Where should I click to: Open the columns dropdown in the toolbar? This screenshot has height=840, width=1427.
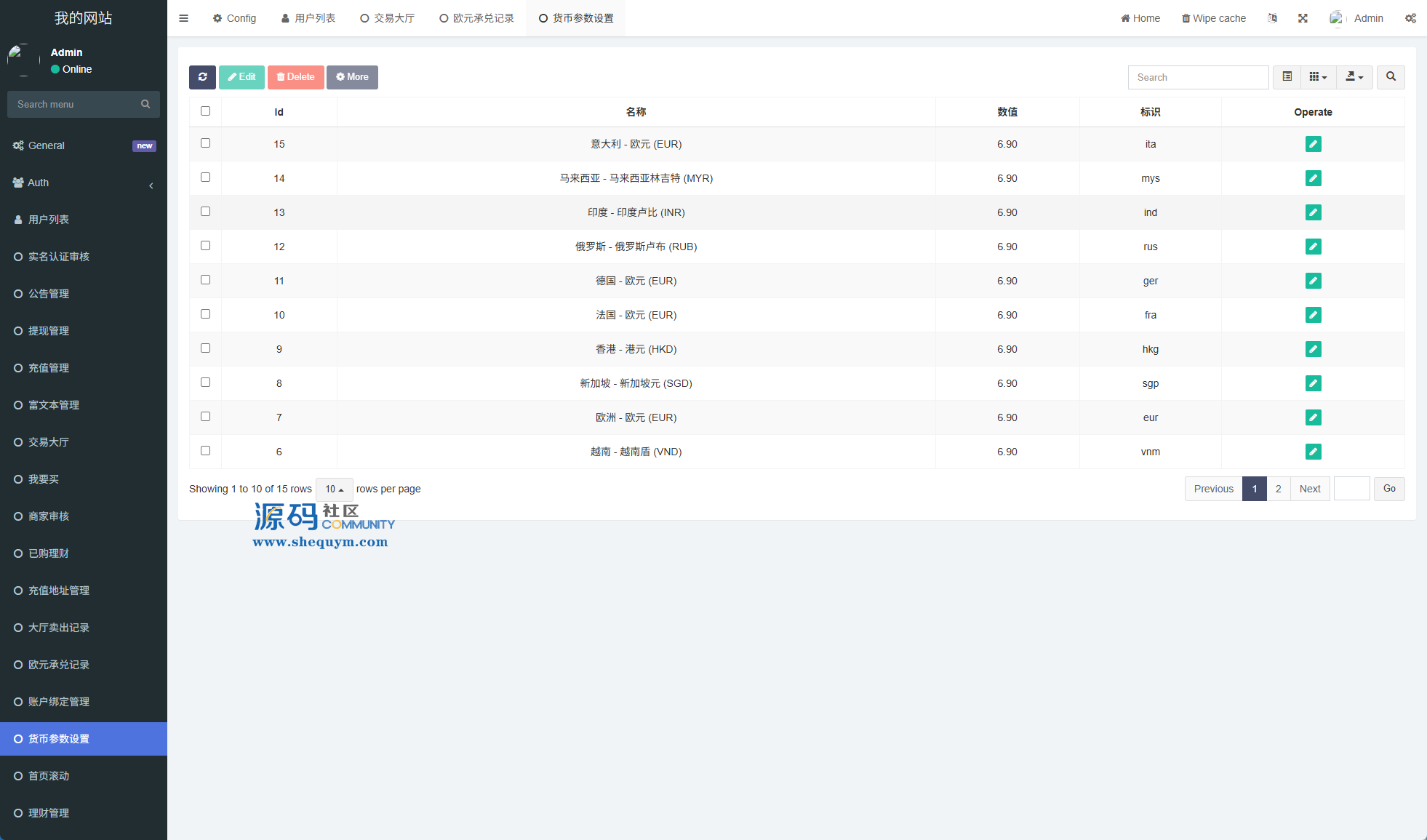click(1318, 77)
